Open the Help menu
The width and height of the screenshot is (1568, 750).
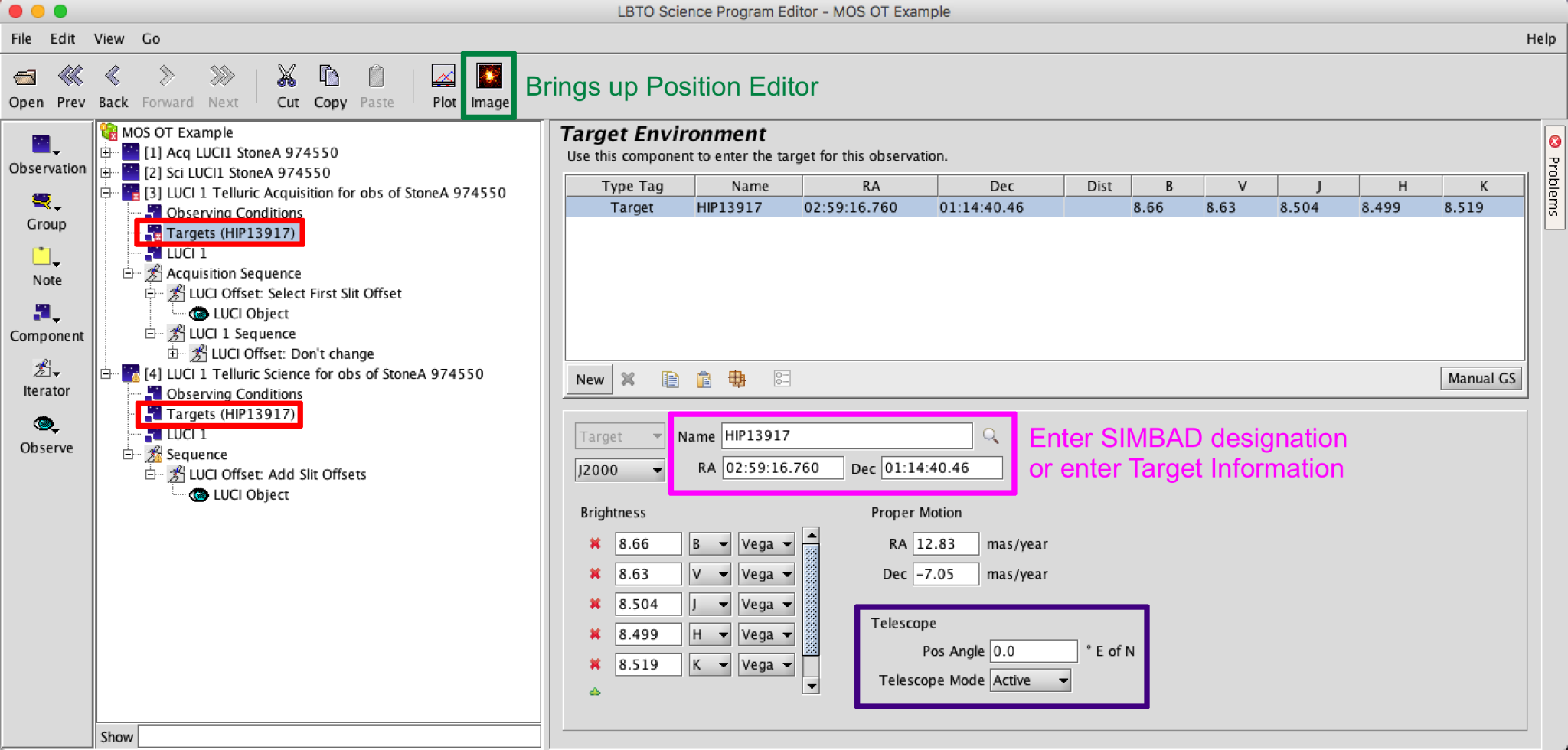coord(1540,38)
